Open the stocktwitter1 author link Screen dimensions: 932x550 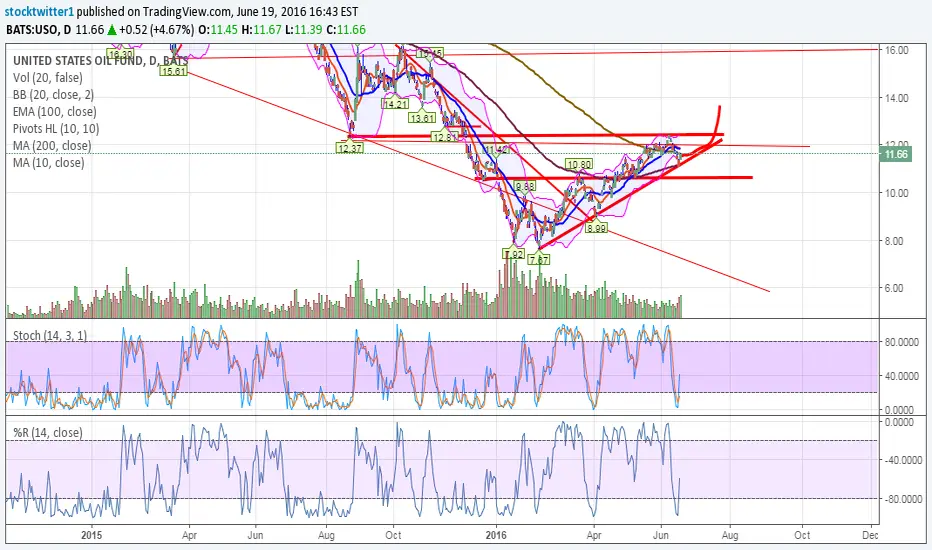(x=40, y=11)
